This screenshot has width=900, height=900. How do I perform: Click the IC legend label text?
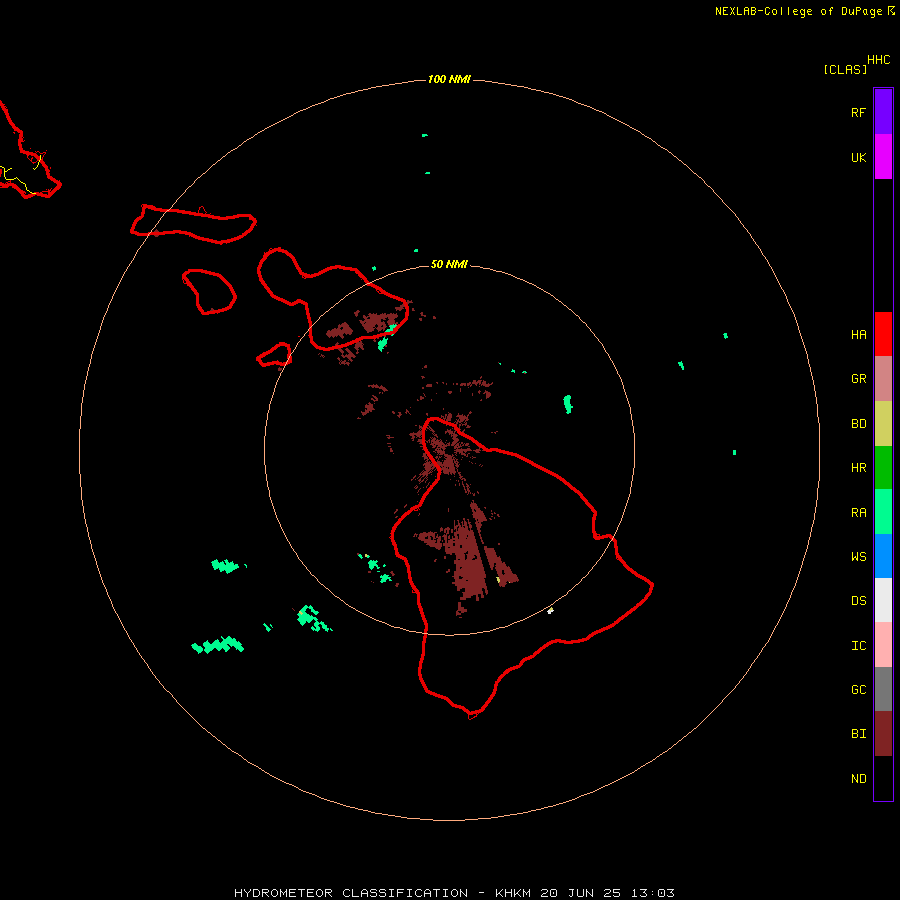(x=858, y=646)
